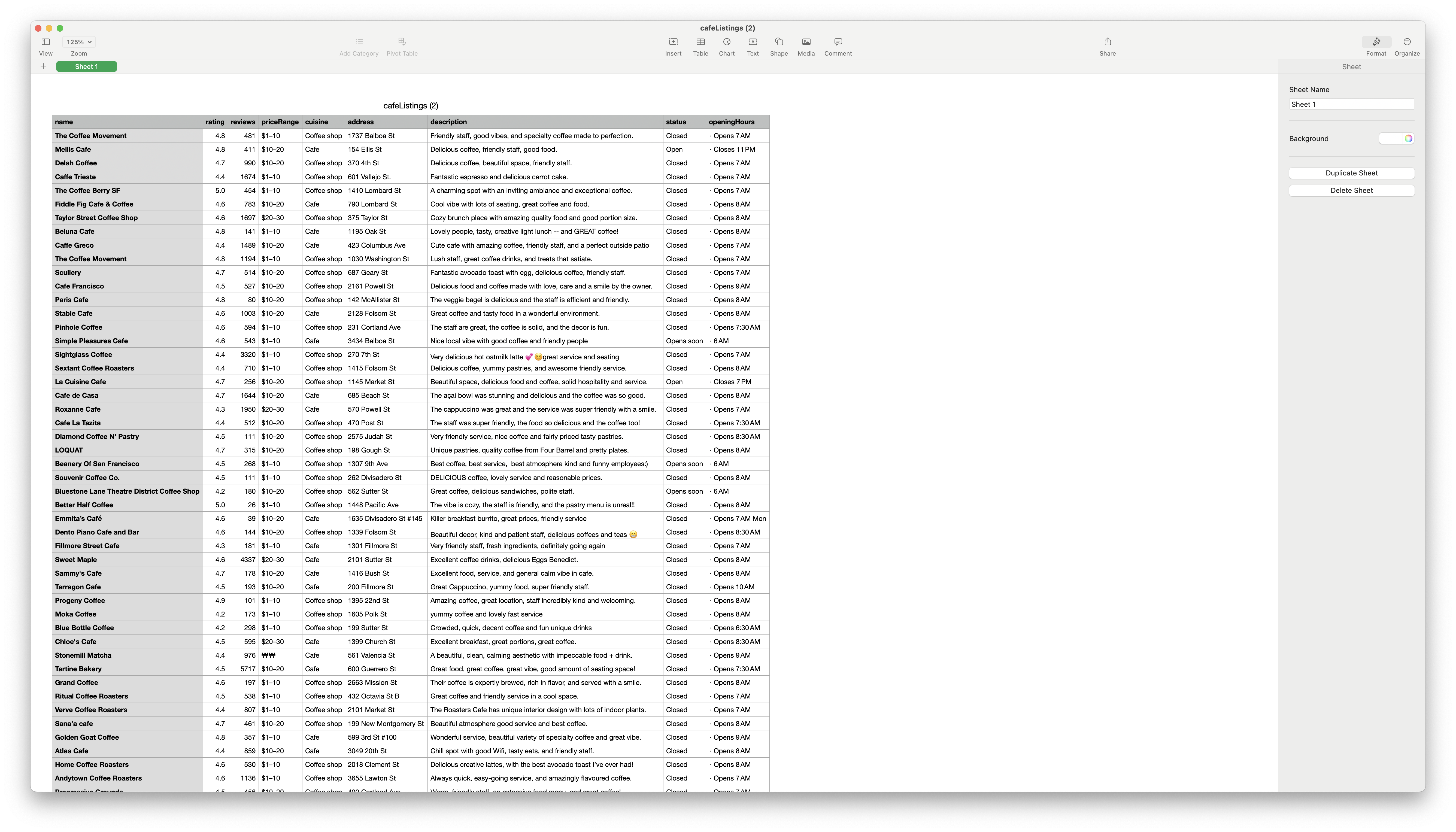Image resolution: width=1456 pixels, height=832 pixels.
Task: Open the Chart toolbar icon
Action: click(x=726, y=42)
